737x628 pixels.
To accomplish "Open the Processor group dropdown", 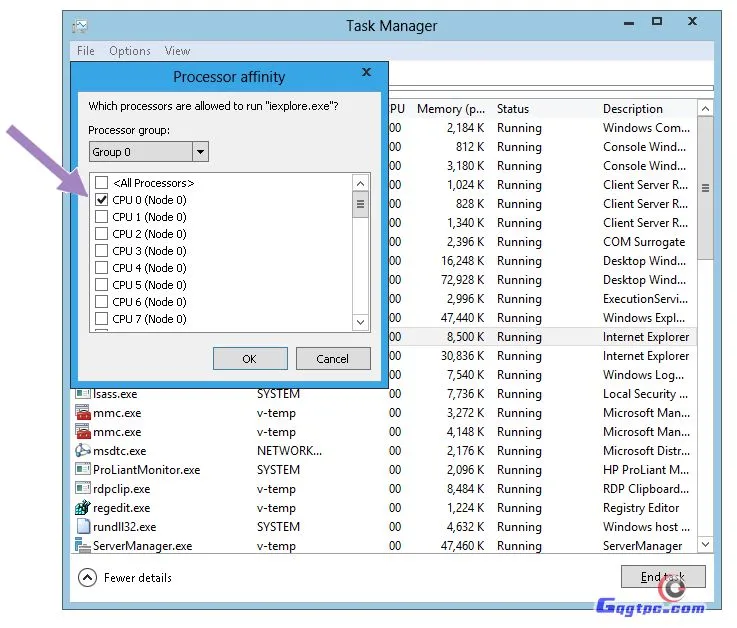I will [x=200, y=152].
